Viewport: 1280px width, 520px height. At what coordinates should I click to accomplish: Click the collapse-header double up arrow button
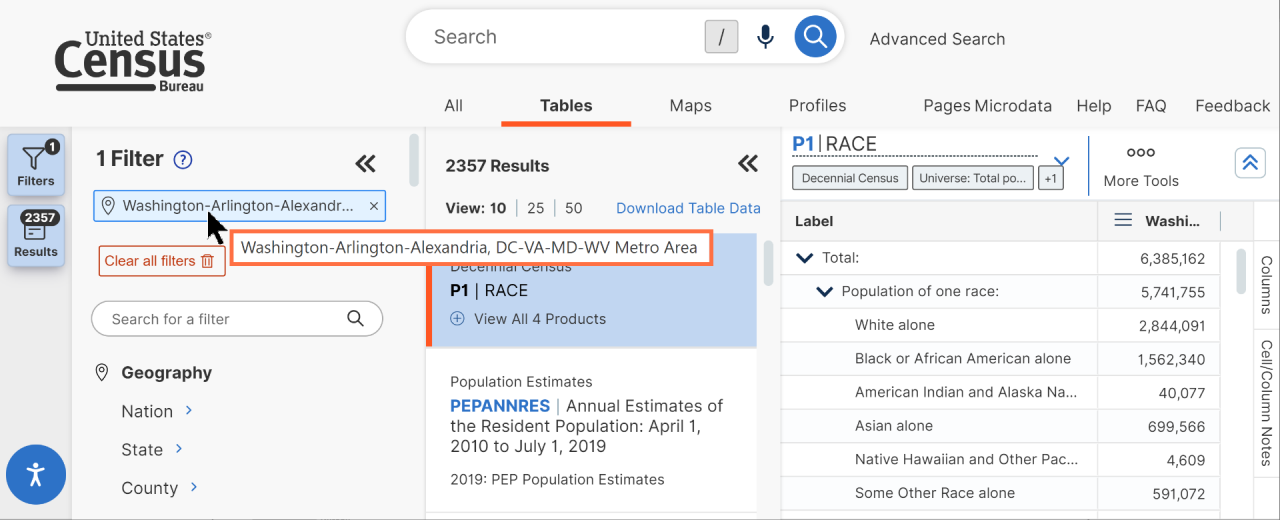[x=1250, y=163]
